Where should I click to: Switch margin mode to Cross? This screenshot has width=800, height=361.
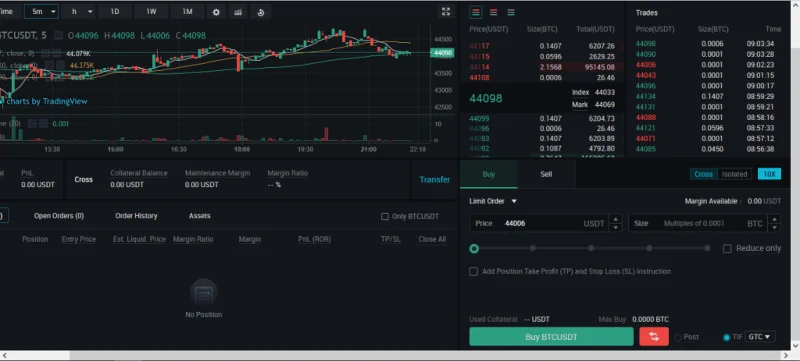(x=703, y=174)
